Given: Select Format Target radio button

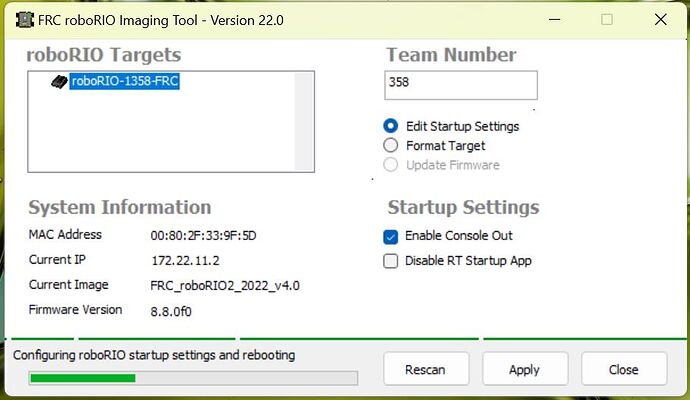Looking at the screenshot, I should (x=391, y=145).
